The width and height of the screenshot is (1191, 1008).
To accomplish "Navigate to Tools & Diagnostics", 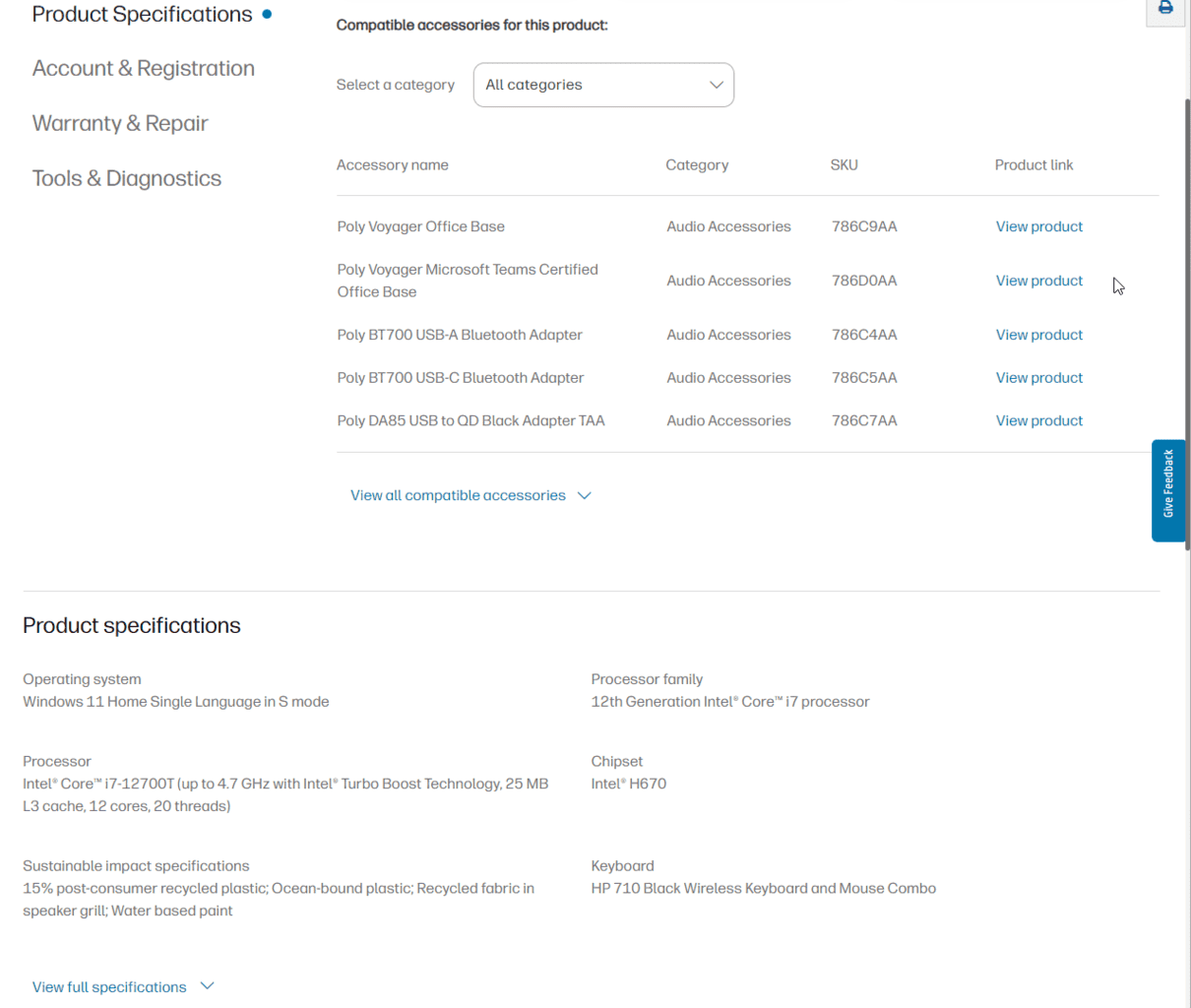I will click(x=126, y=179).
